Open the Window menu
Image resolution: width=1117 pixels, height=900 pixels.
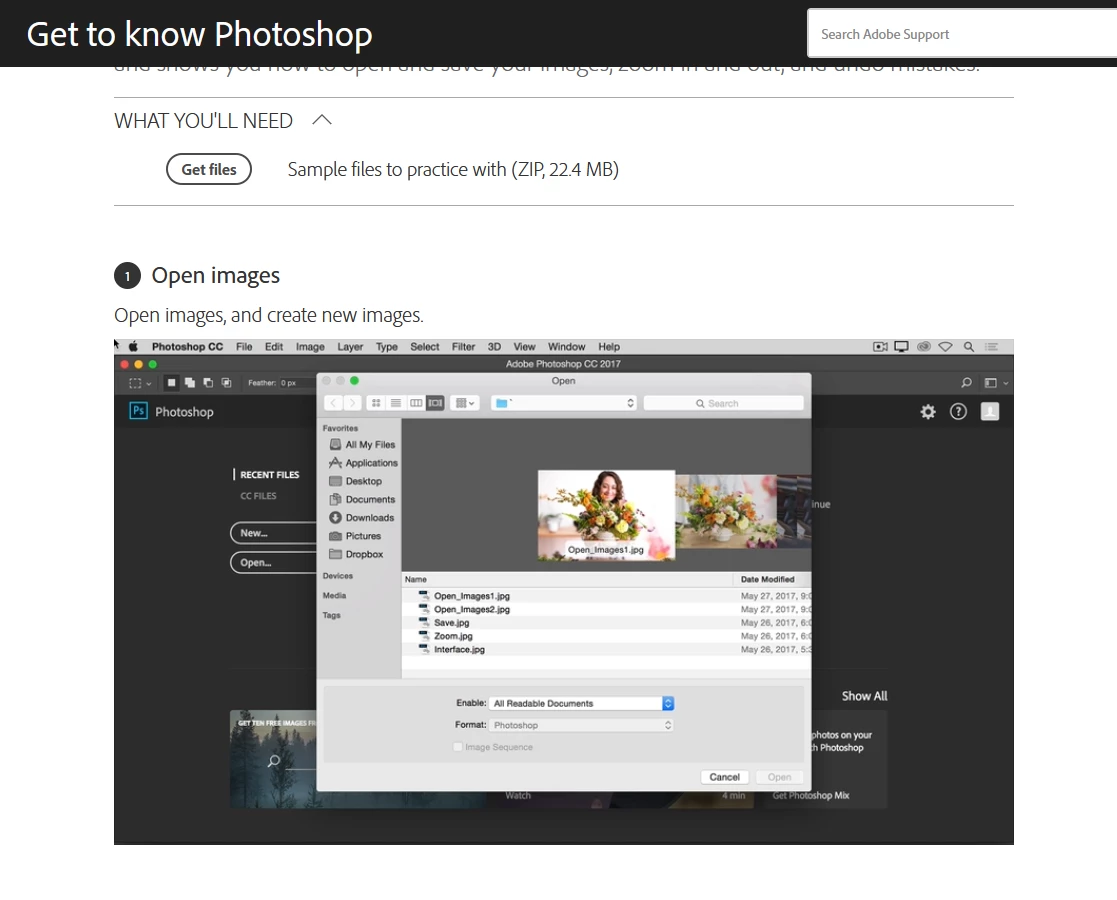pyautogui.click(x=566, y=347)
